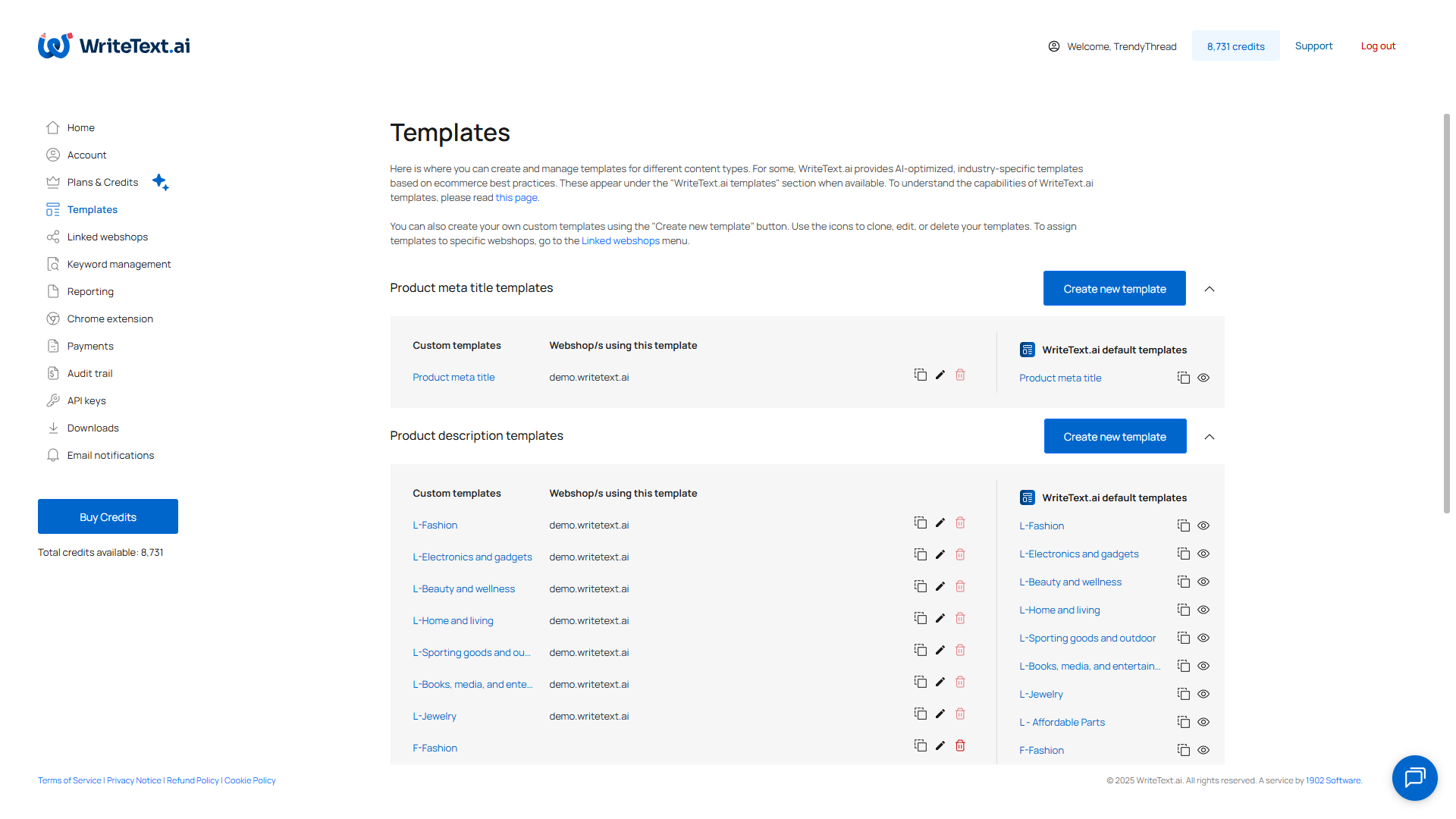Copy the default L-Electronics and gadgets template
This screenshot has height=819, width=1456.
tap(1183, 554)
